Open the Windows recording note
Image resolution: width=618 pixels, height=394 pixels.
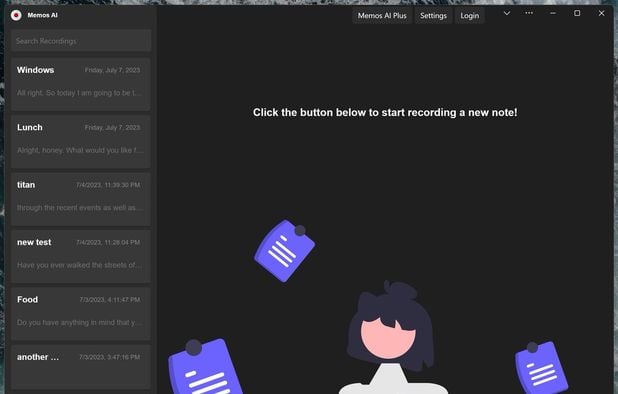click(81, 84)
